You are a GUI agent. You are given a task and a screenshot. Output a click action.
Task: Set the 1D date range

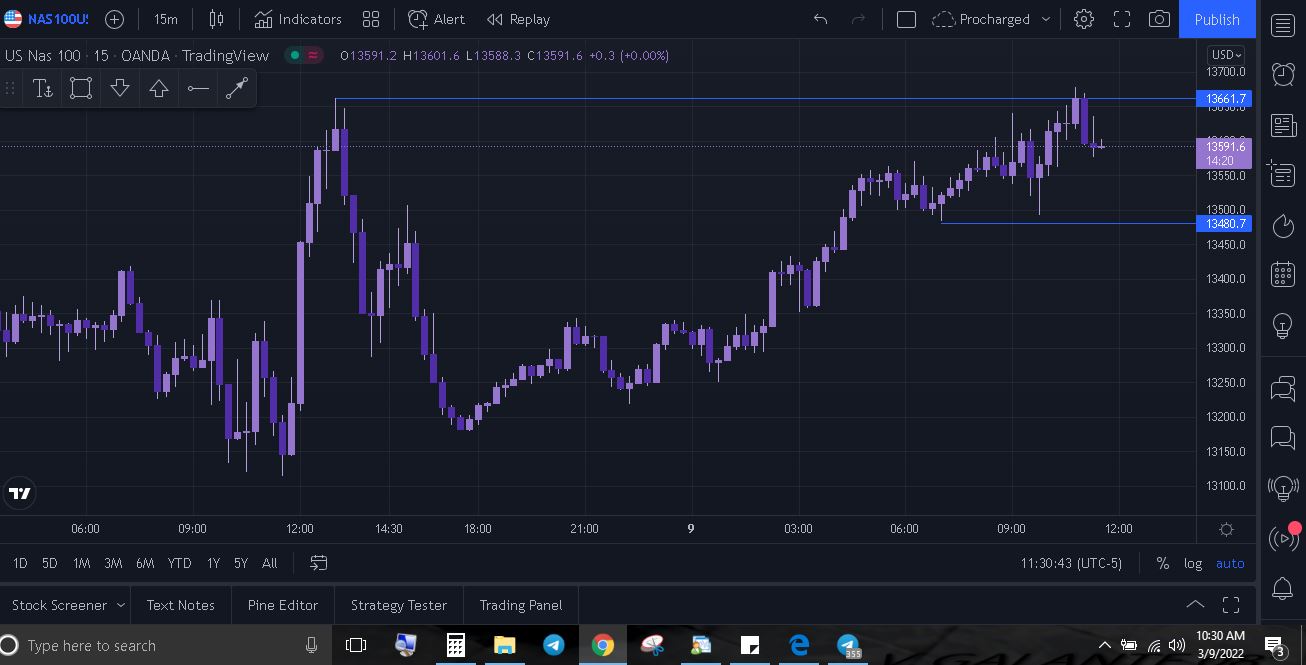coord(20,563)
